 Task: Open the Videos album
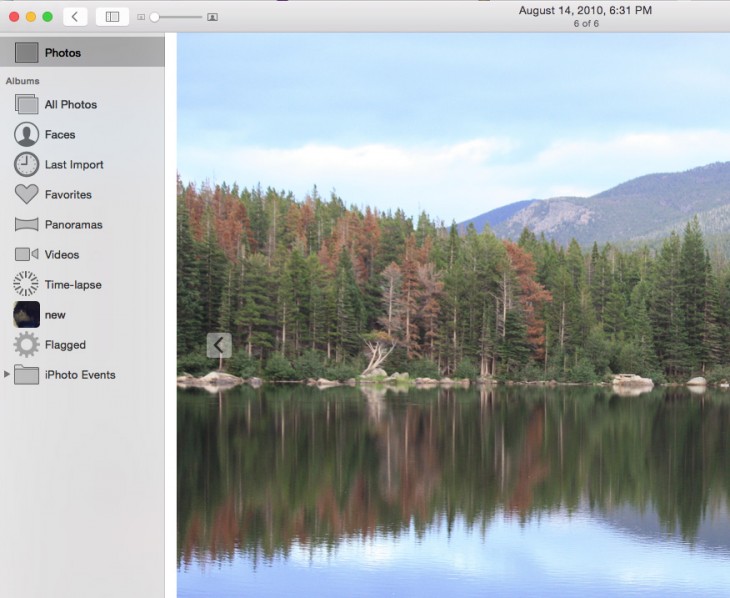[x=82, y=255]
